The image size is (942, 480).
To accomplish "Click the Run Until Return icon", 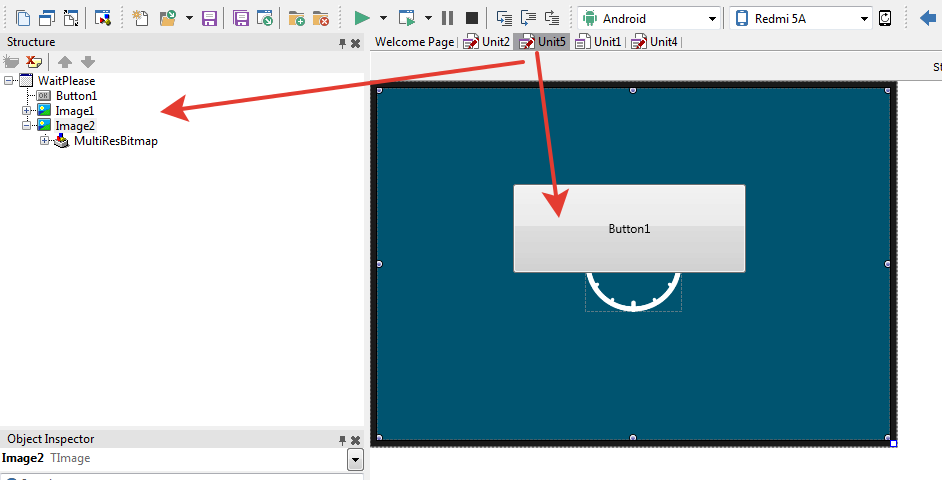I will (552, 18).
